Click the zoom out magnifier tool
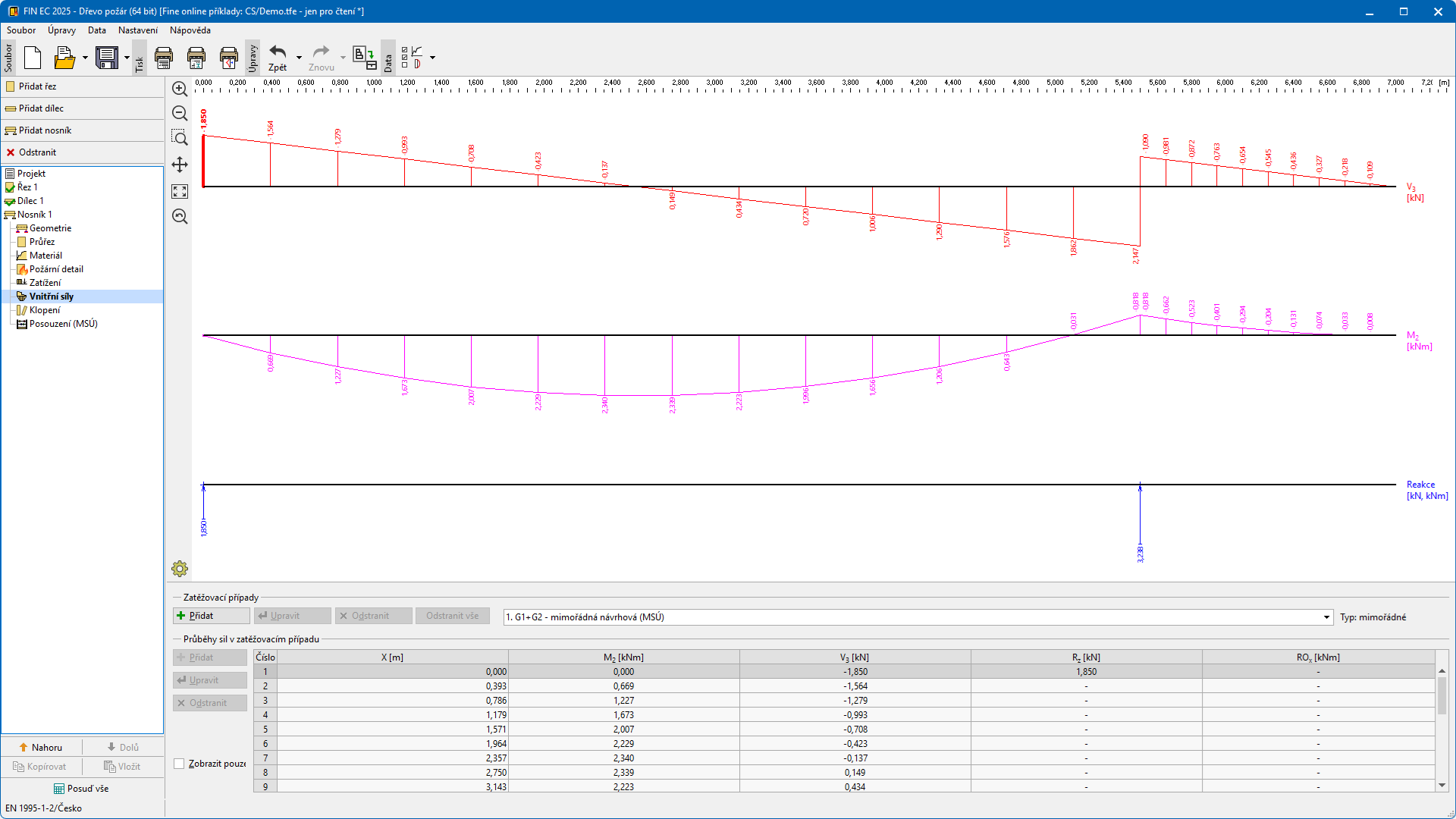This screenshot has width=1456, height=819. [180, 114]
